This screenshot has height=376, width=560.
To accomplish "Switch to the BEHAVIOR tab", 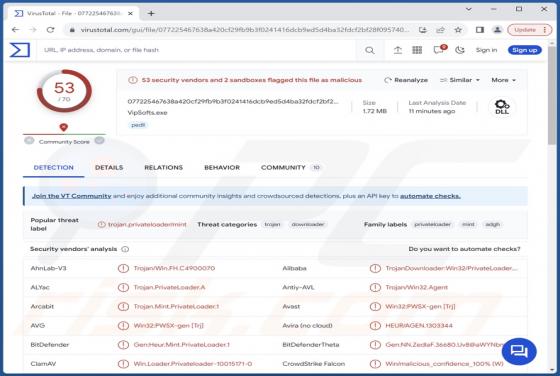I will [222, 167].
